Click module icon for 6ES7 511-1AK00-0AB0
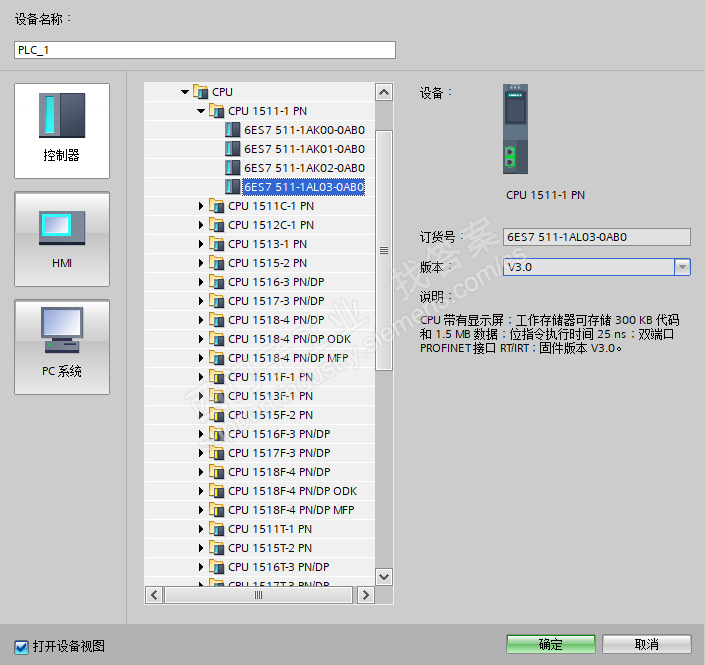 232,130
